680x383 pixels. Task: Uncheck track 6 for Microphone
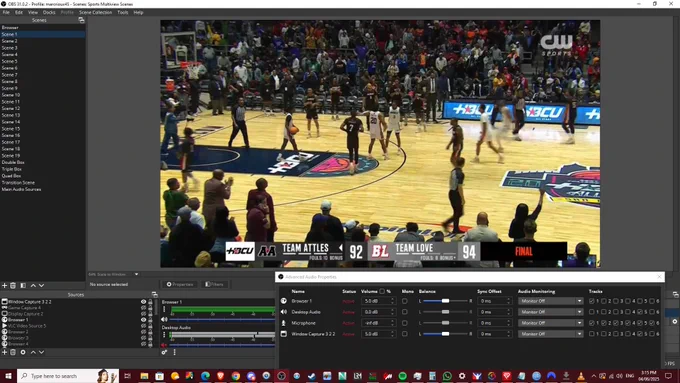[x=652, y=323]
